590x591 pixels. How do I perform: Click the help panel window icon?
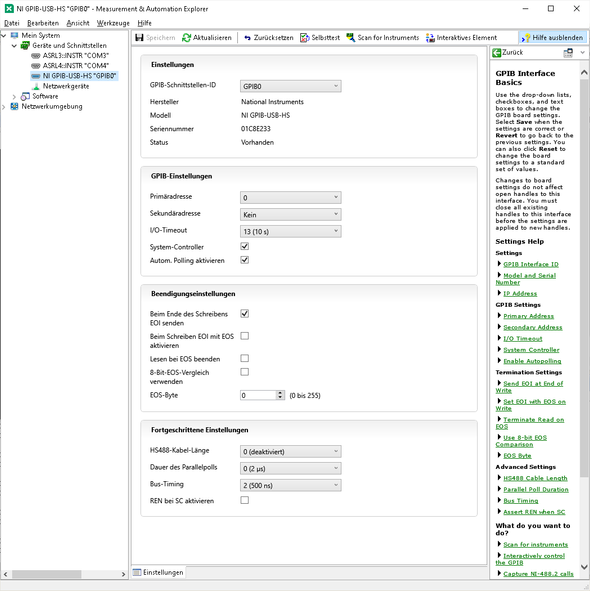pyautogui.click(x=568, y=53)
